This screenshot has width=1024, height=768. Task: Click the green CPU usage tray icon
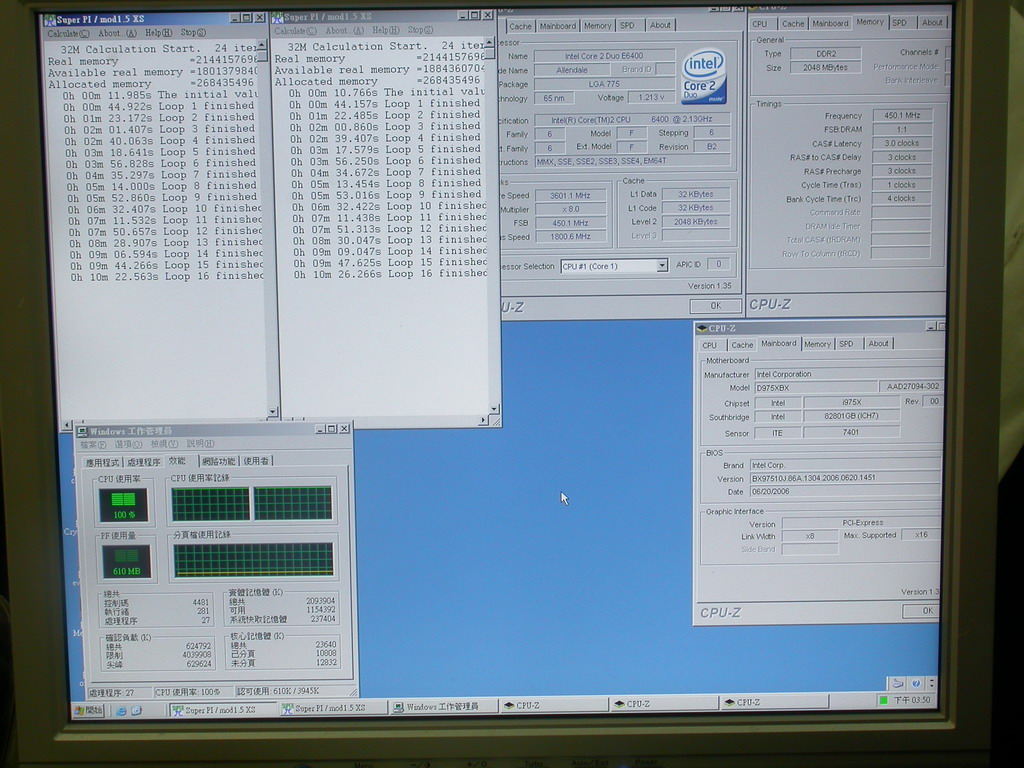pos(884,700)
